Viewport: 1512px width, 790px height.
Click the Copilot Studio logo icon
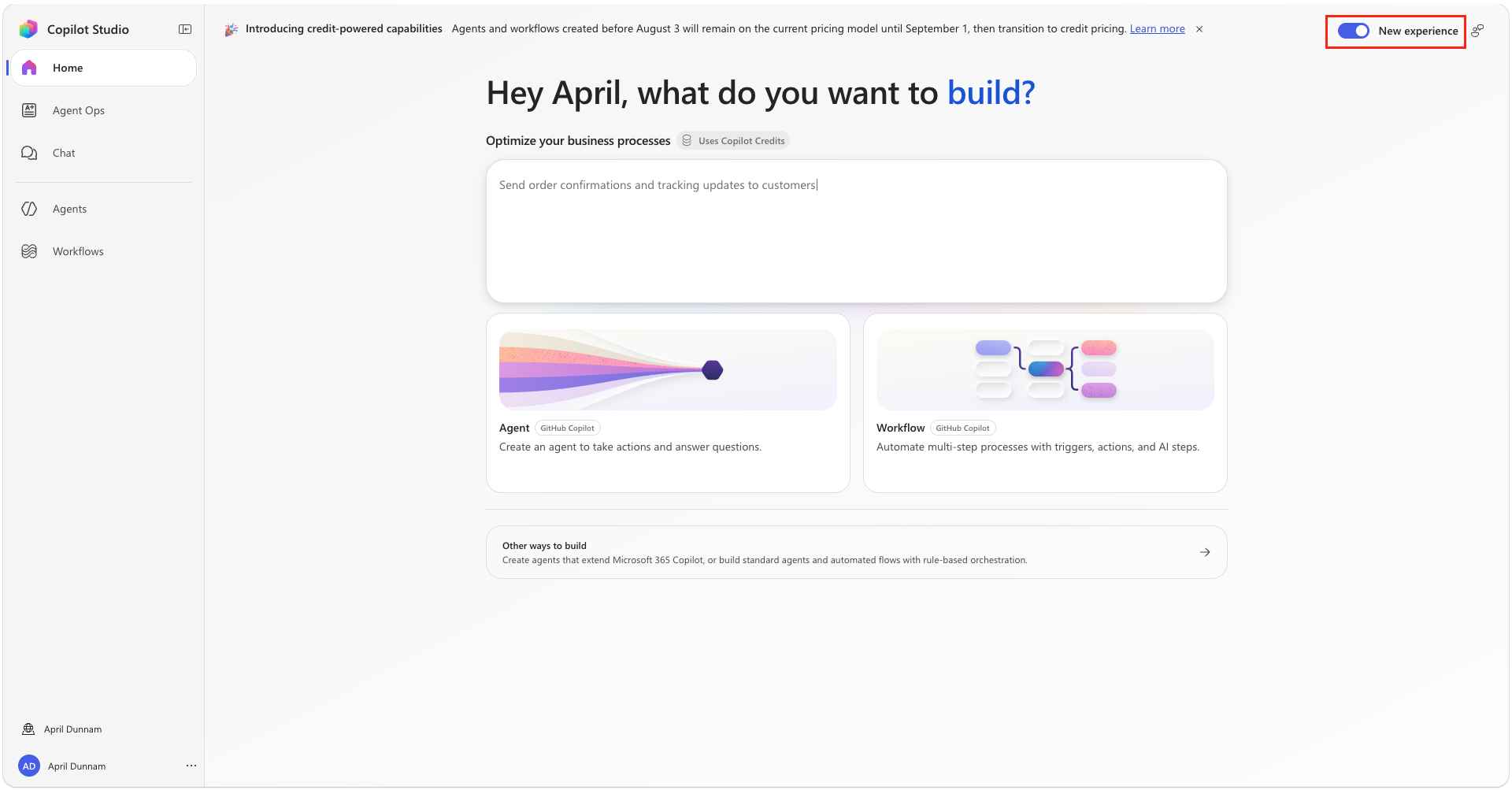28,29
